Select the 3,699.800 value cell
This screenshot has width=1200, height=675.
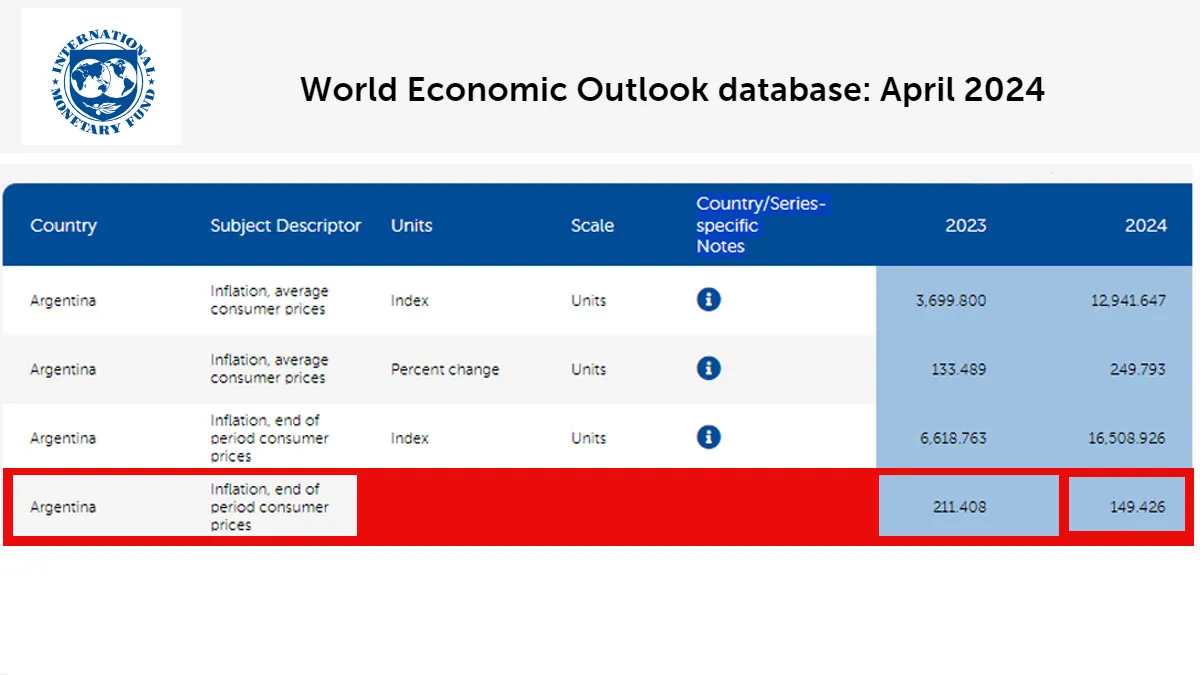pyautogui.click(x=950, y=300)
